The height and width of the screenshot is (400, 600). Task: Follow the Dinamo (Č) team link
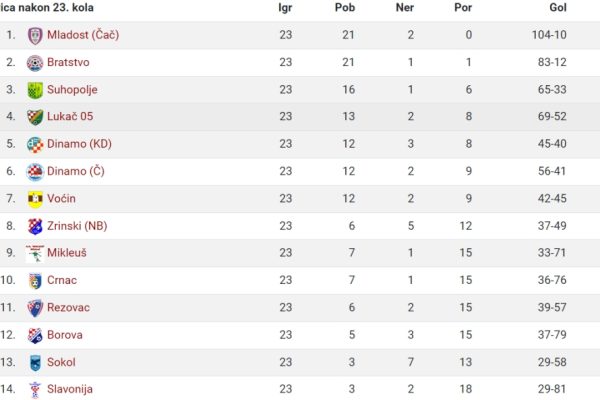(76, 171)
